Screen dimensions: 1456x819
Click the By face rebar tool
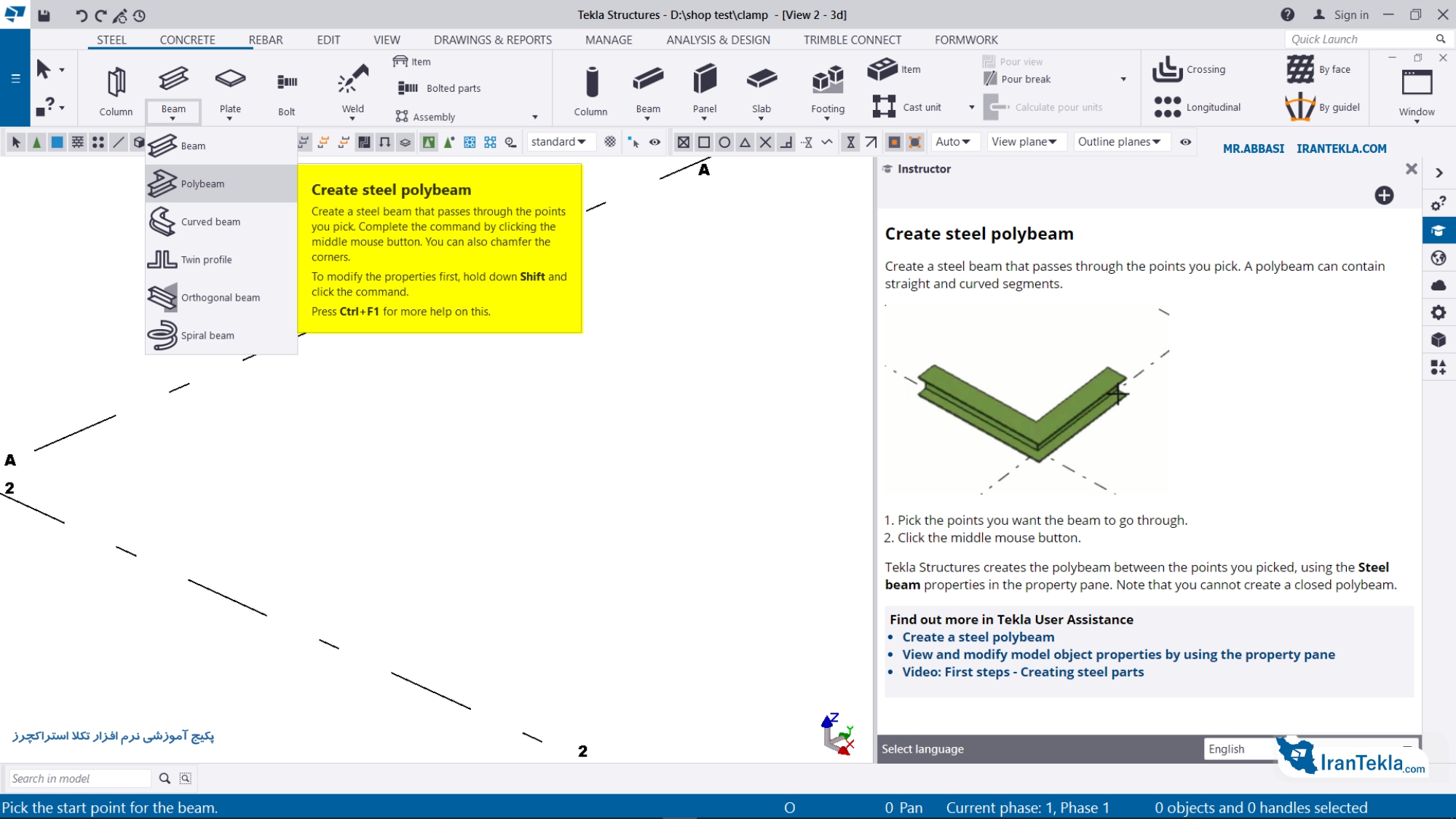[x=1318, y=69]
